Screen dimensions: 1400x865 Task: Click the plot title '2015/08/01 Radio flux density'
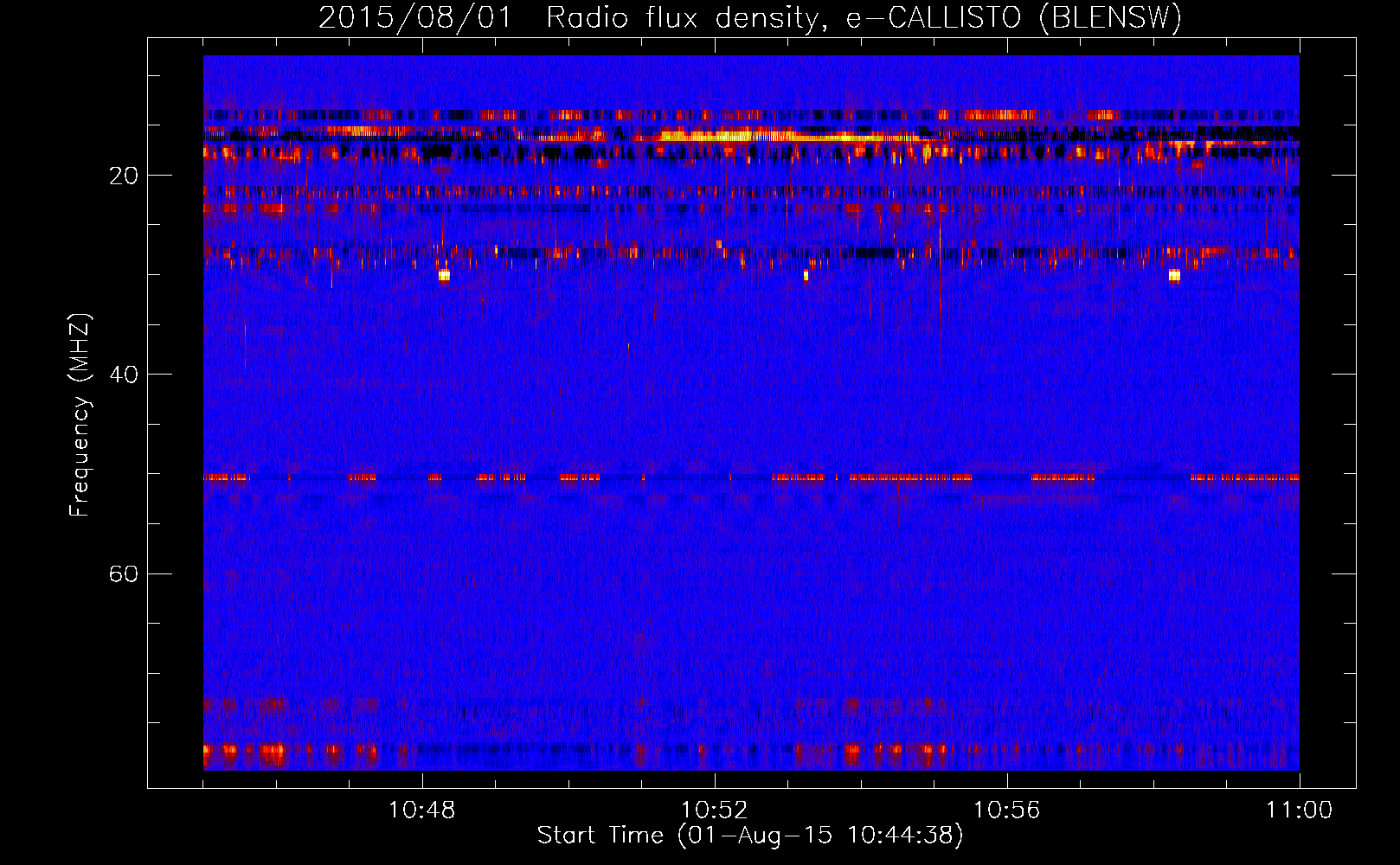coord(750,17)
